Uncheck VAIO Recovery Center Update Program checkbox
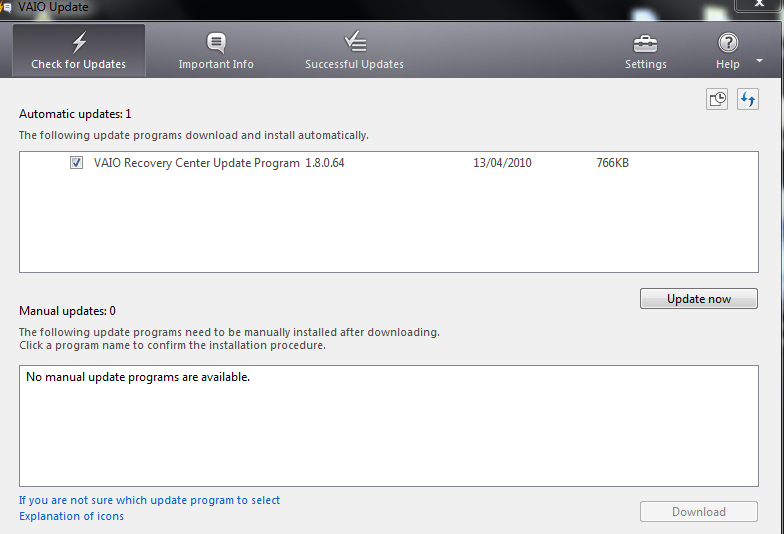 tap(76, 162)
